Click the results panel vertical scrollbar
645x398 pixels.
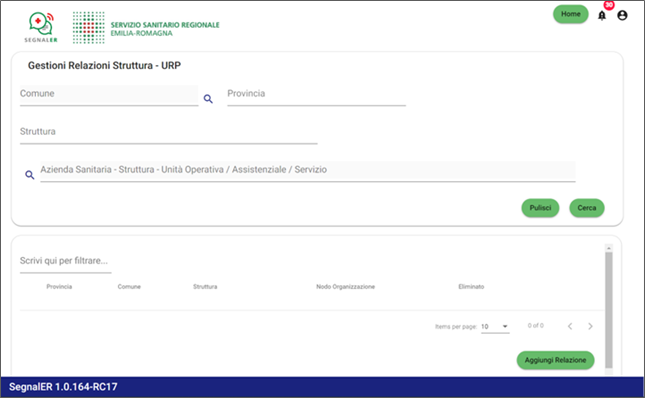[609, 309]
